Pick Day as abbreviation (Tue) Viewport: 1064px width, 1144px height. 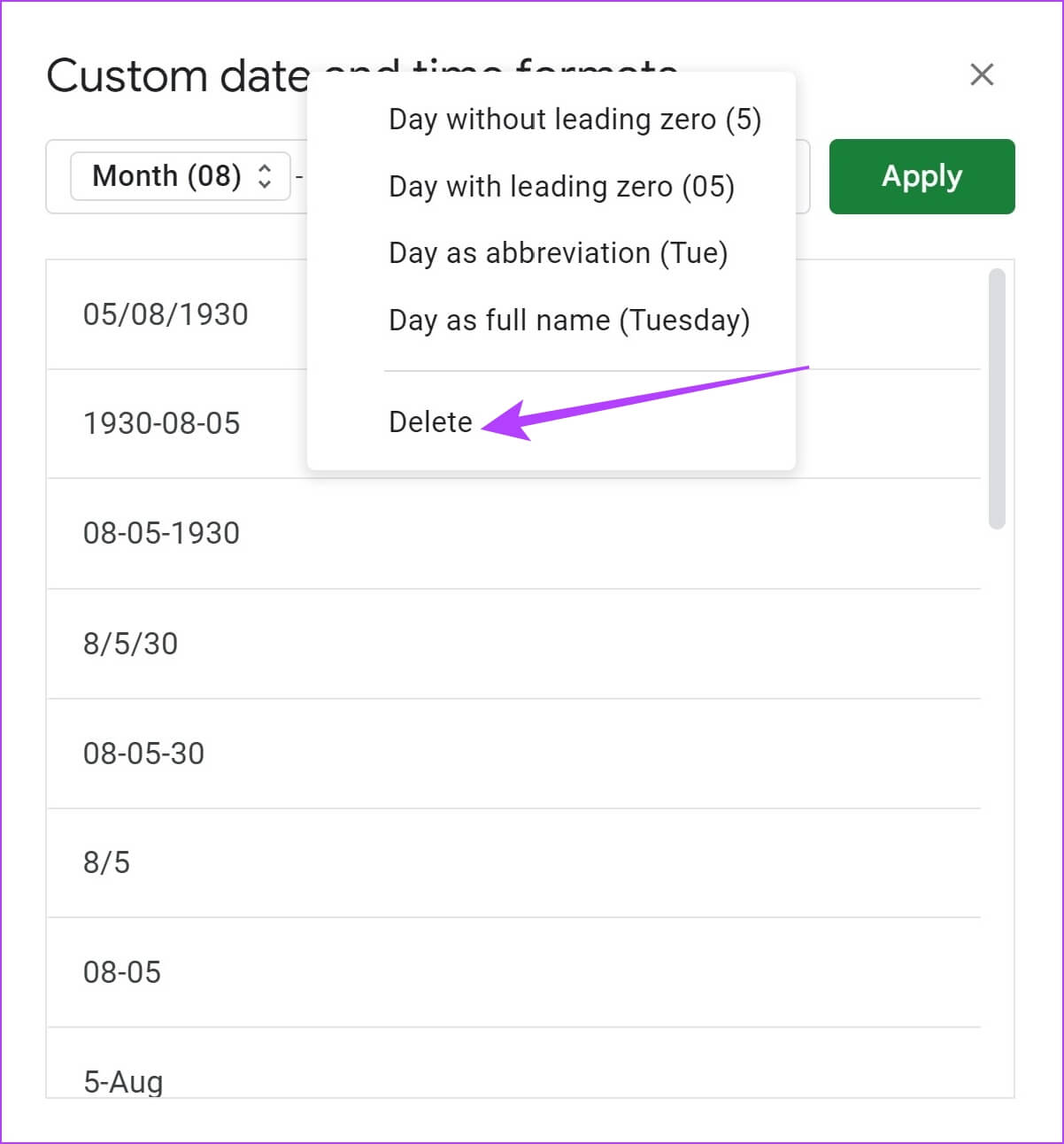(x=558, y=253)
